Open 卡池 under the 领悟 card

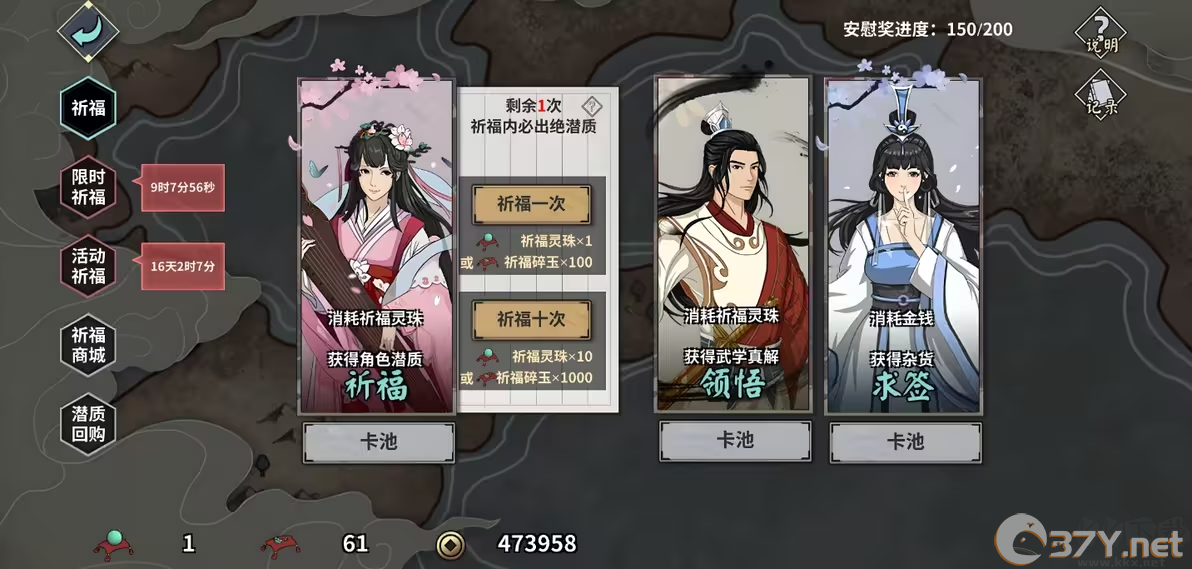click(734, 441)
